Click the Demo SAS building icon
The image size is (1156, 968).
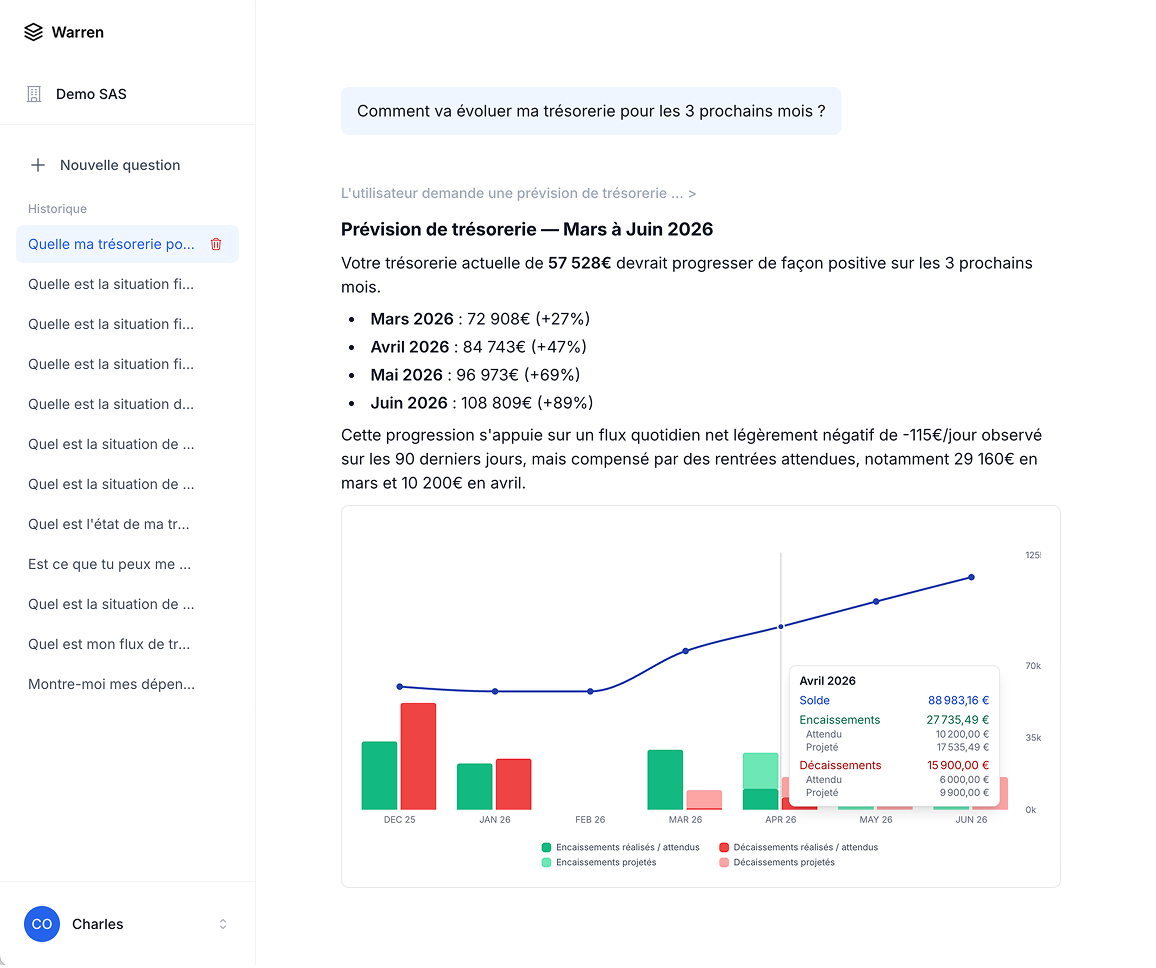[34, 93]
